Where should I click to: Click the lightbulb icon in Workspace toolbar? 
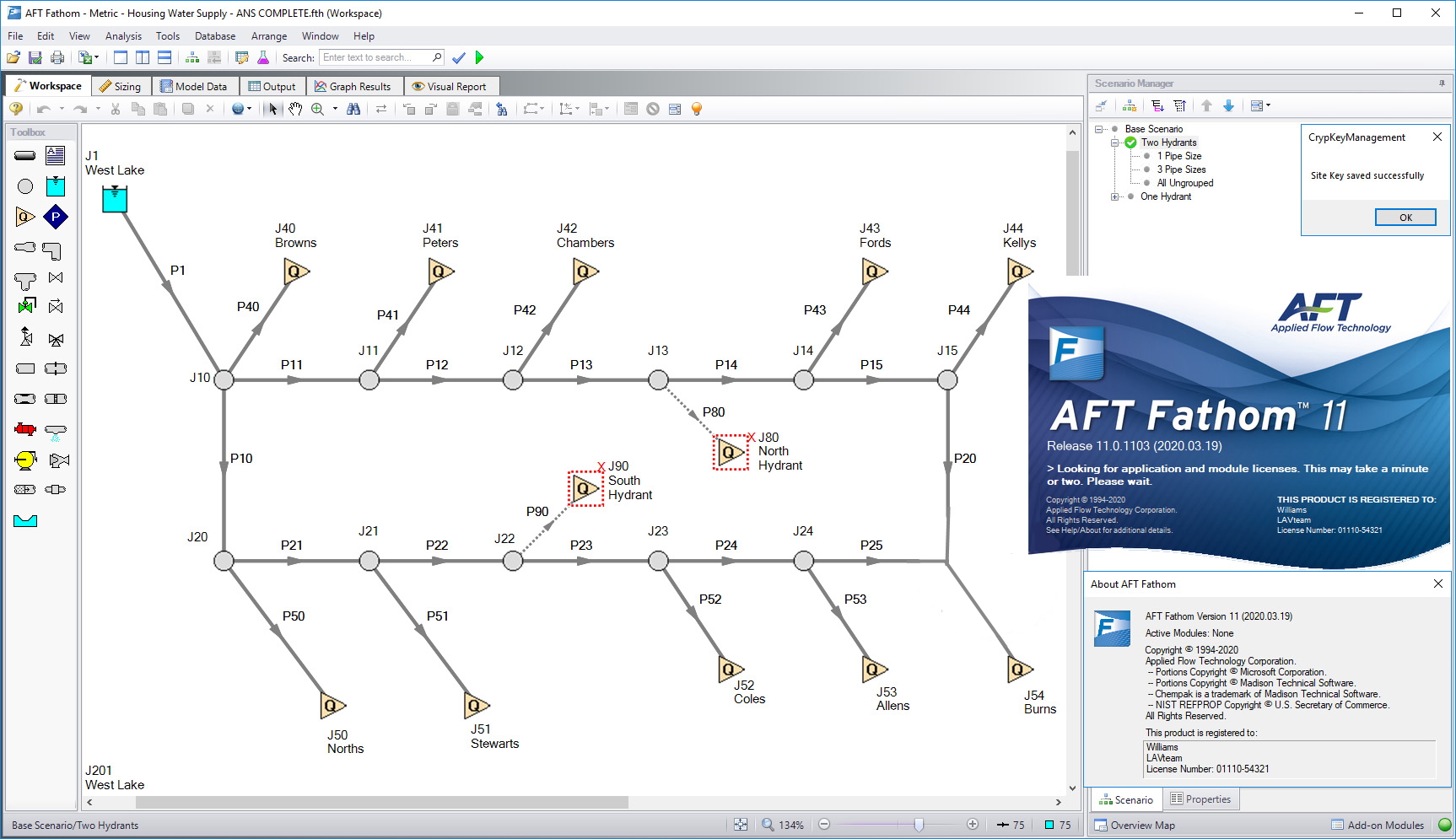tap(697, 109)
